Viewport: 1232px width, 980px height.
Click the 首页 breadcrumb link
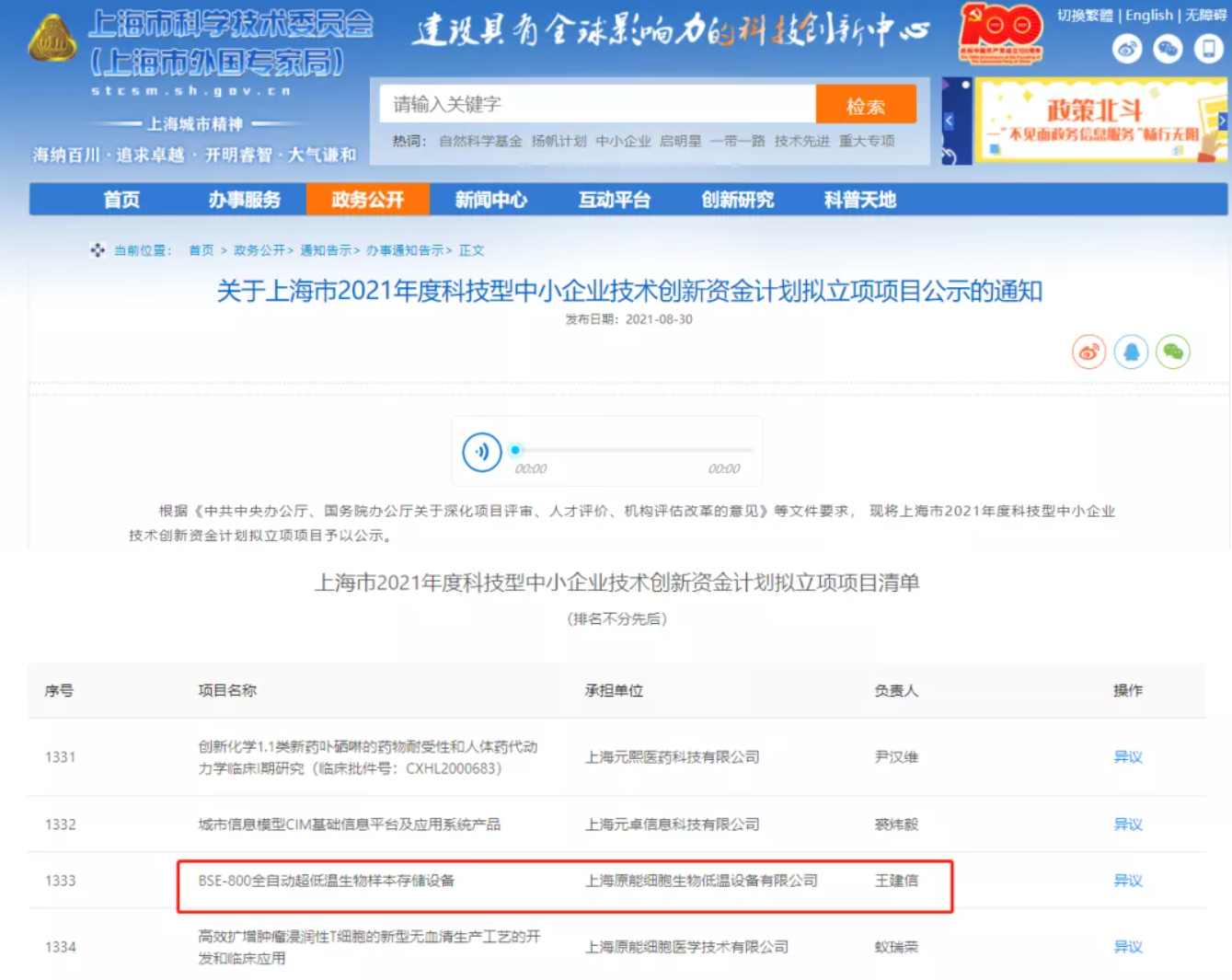coord(201,249)
